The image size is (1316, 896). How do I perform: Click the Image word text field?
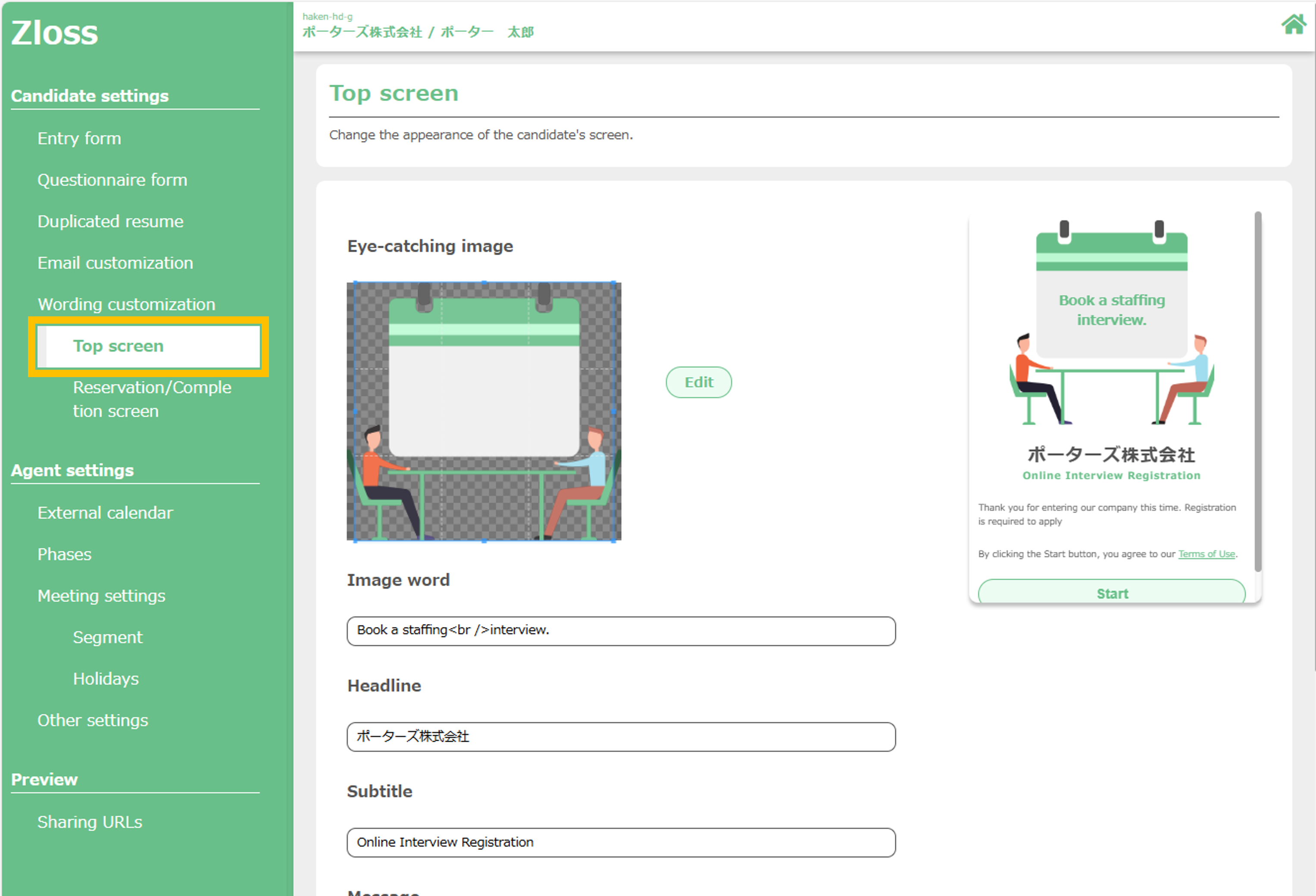tap(621, 631)
